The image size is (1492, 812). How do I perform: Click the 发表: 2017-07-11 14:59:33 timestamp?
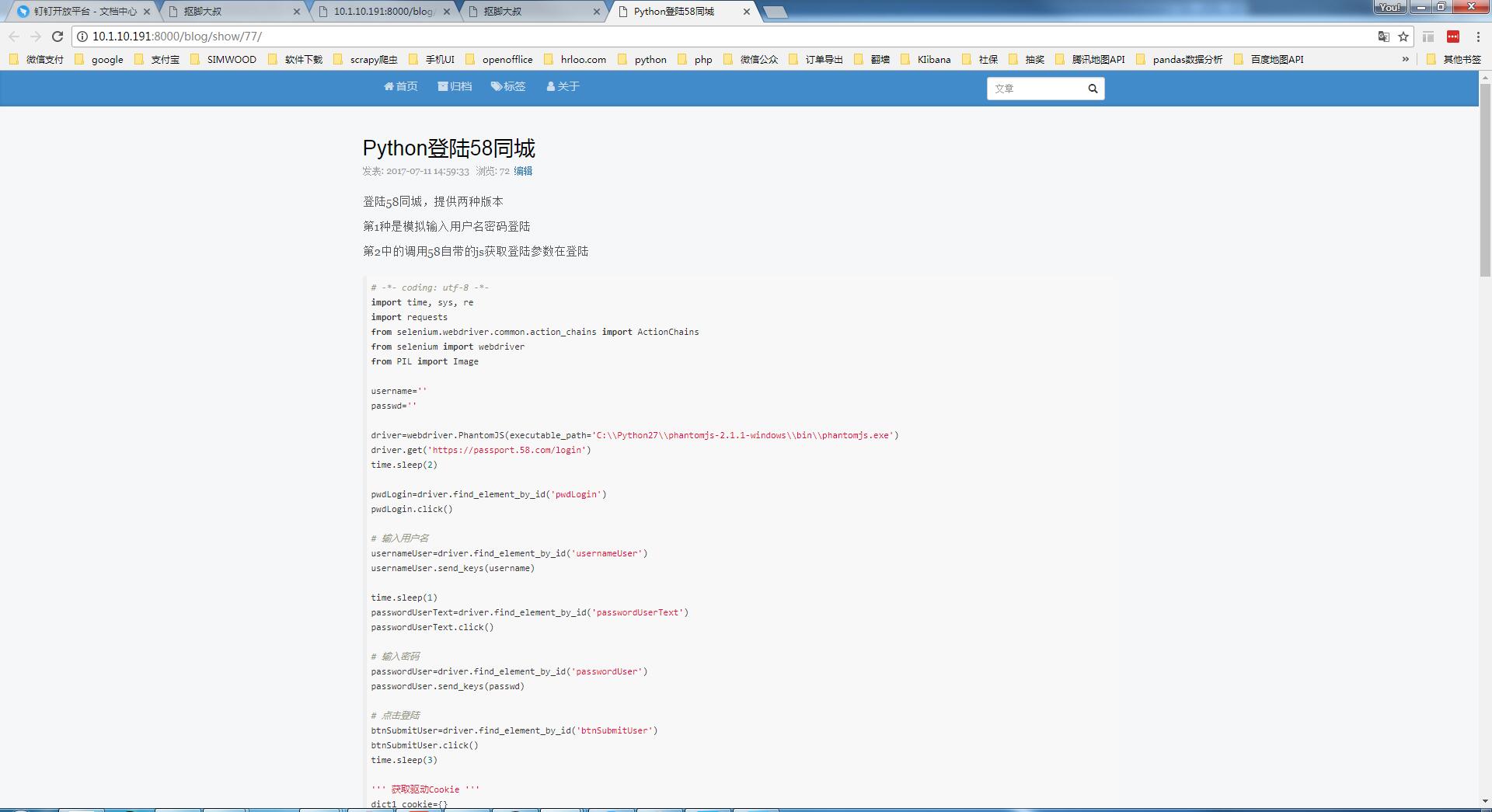tap(416, 171)
